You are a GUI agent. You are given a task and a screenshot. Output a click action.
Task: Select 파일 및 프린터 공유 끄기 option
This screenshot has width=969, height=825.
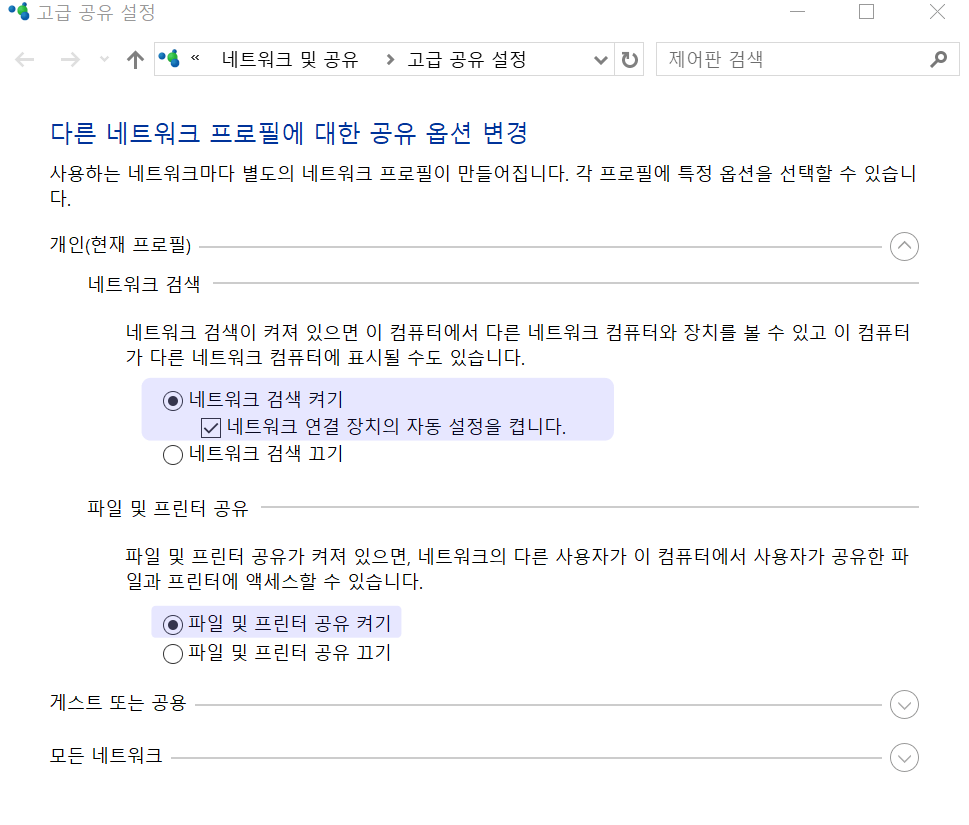[173, 654]
